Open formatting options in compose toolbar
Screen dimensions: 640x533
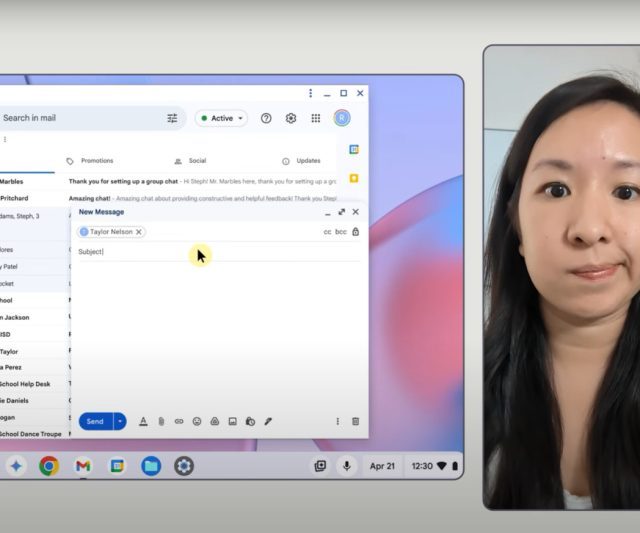coord(143,422)
